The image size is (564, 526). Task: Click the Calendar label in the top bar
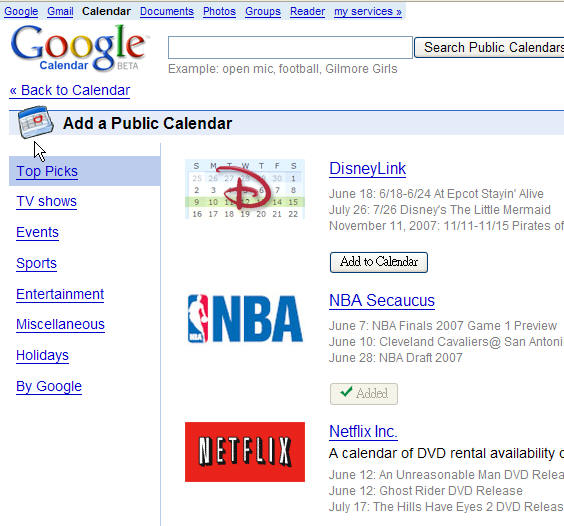click(106, 12)
